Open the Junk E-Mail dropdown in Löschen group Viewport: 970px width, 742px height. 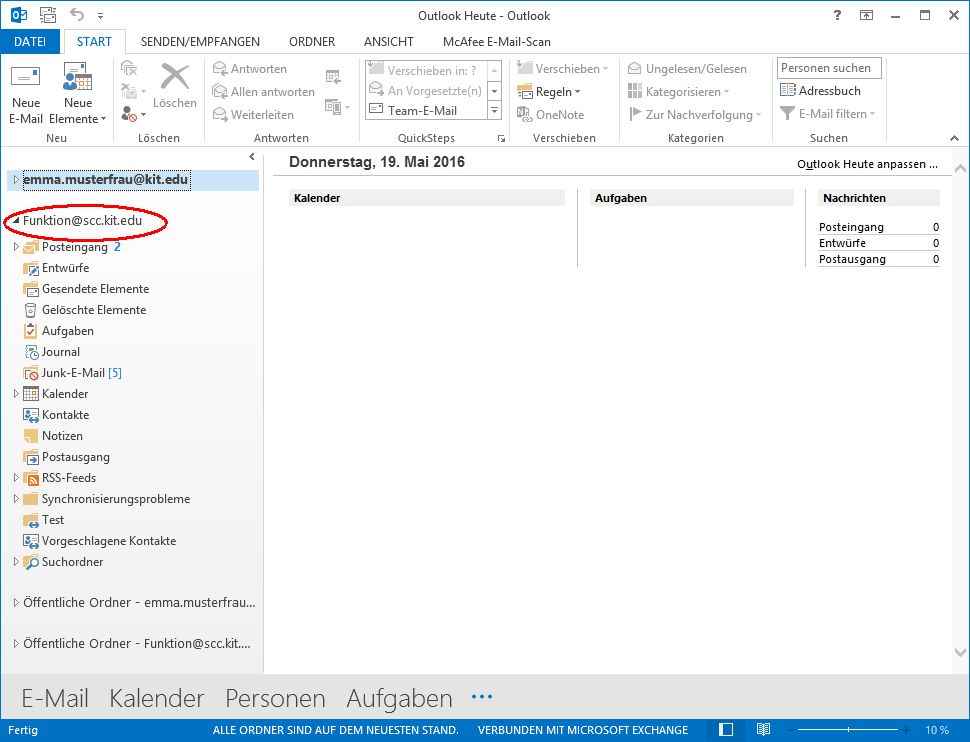coord(133,114)
